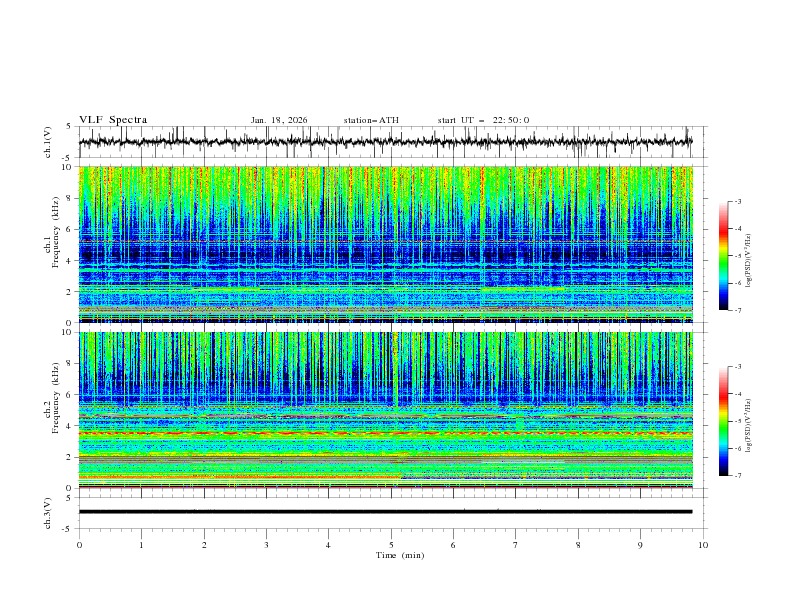Click the ch.1 voltage waveform trace
The image size is (792, 612).
pyautogui.click(x=385, y=142)
